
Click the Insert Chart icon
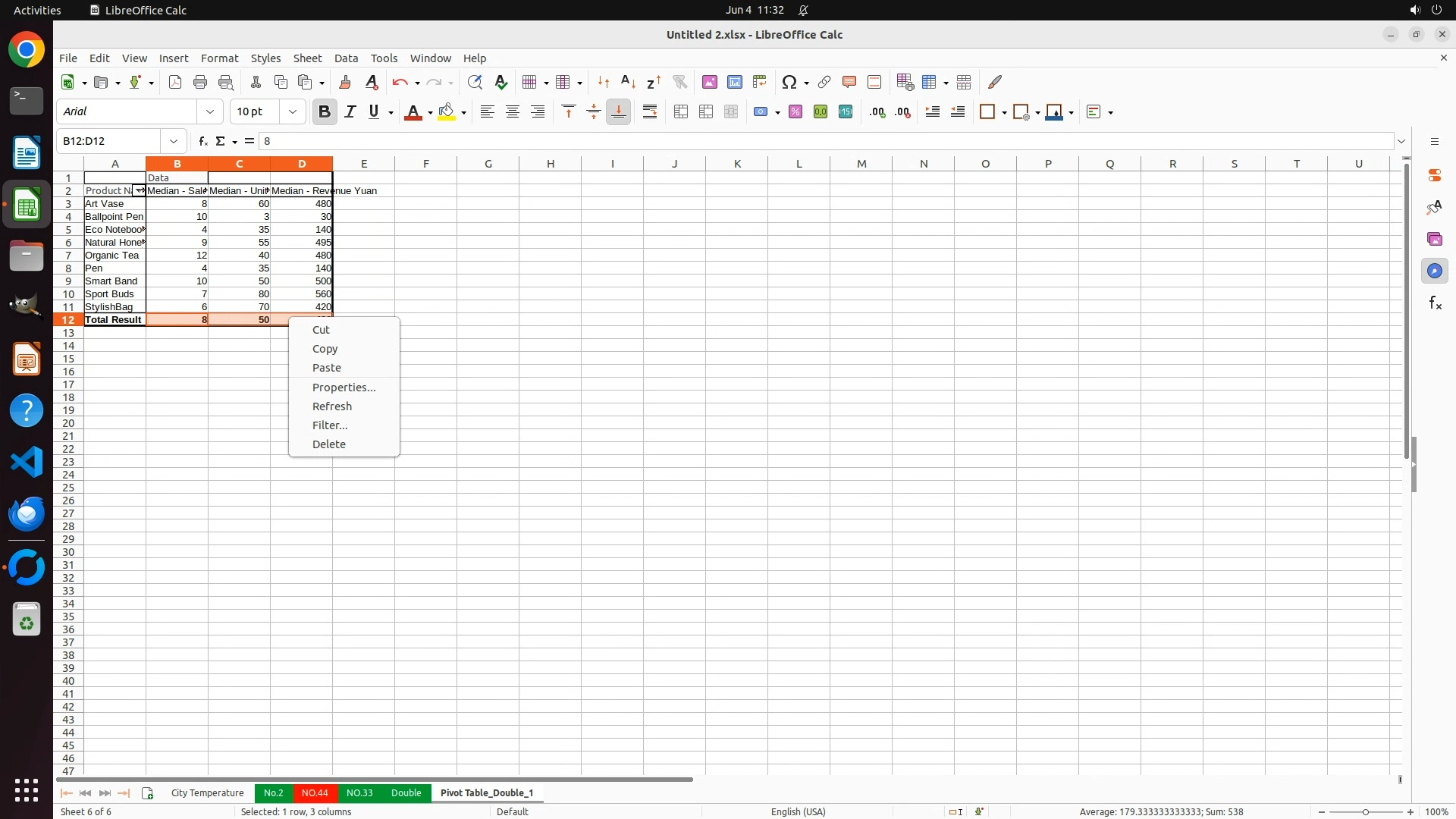tap(734, 82)
